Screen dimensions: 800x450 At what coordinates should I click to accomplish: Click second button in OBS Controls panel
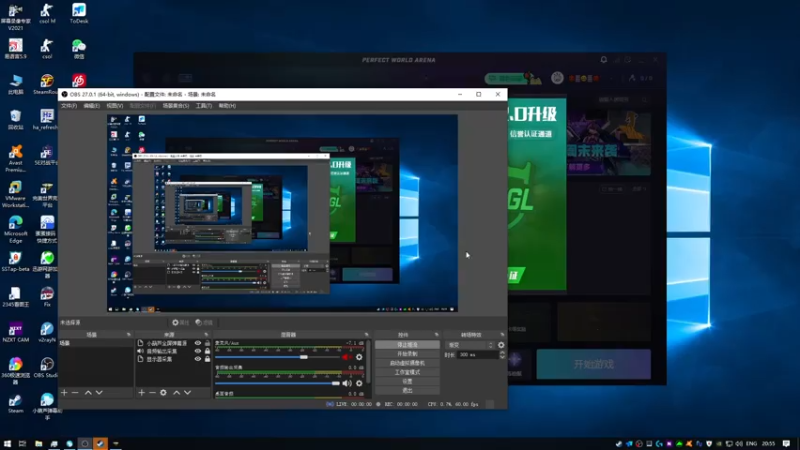(407, 354)
